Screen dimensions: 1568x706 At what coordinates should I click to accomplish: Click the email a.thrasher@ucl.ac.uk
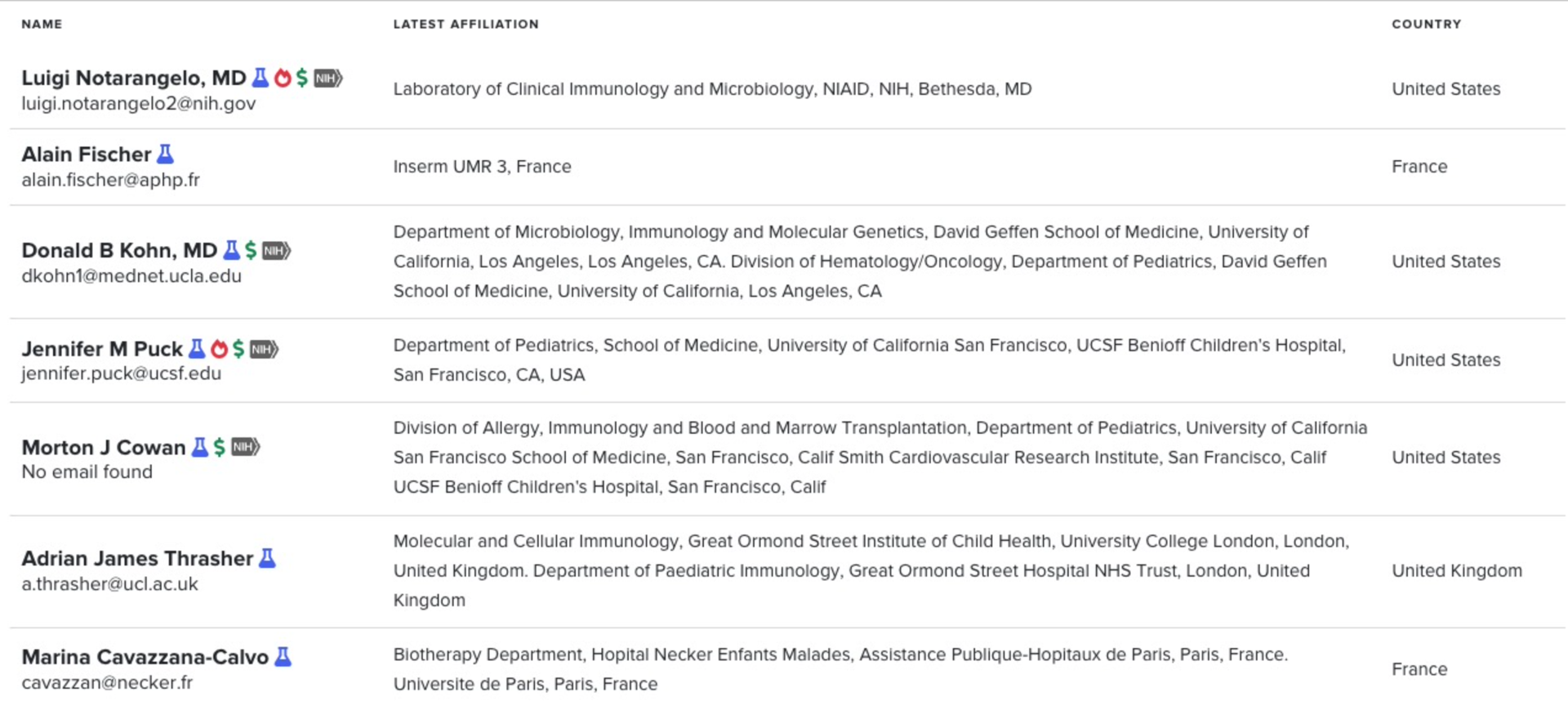(109, 584)
